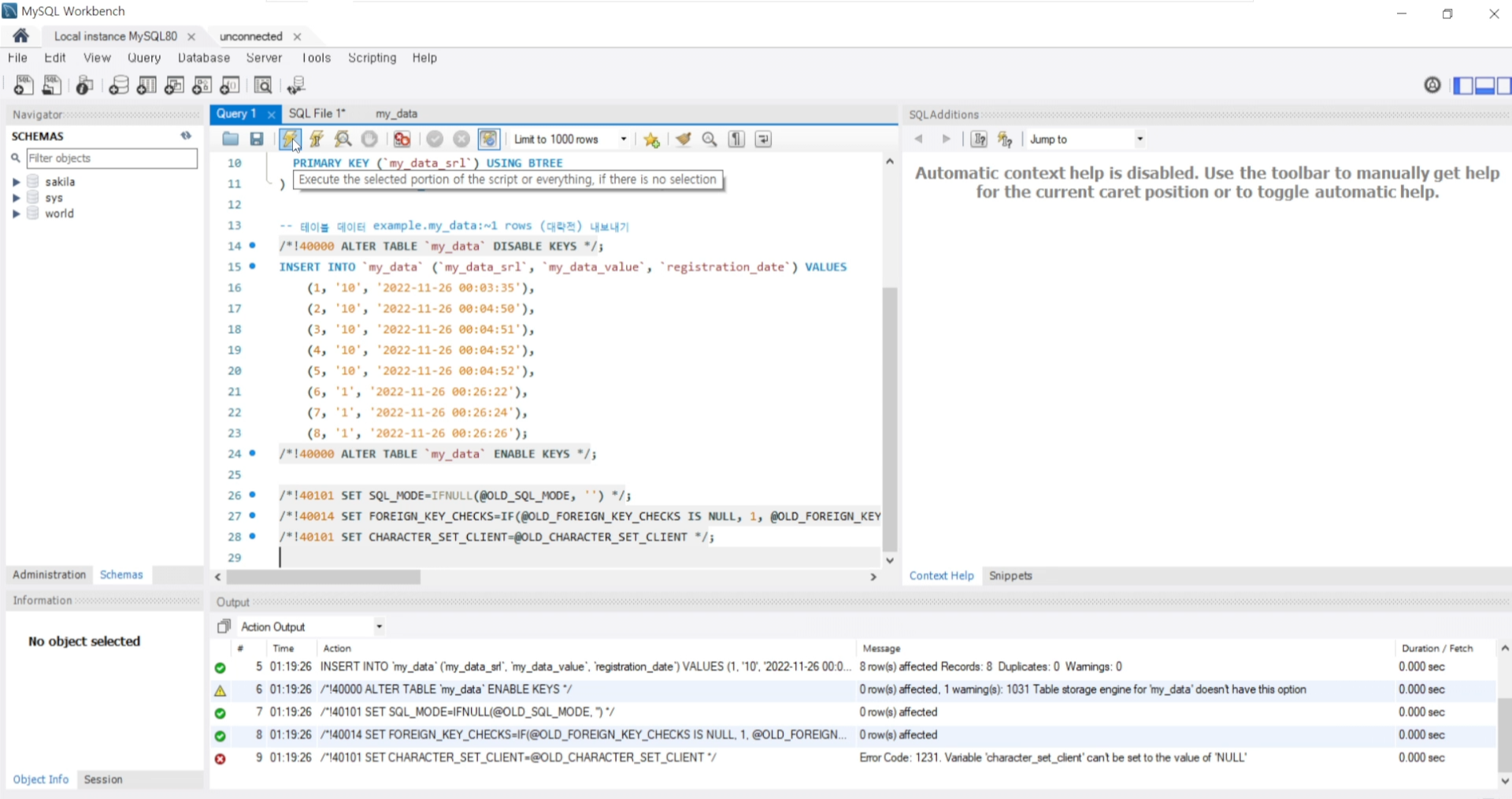Image resolution: width=1512 pixels, height=799 pixels.
Task: Toggle autocommit mode
Action: click(x=488, y=139)
